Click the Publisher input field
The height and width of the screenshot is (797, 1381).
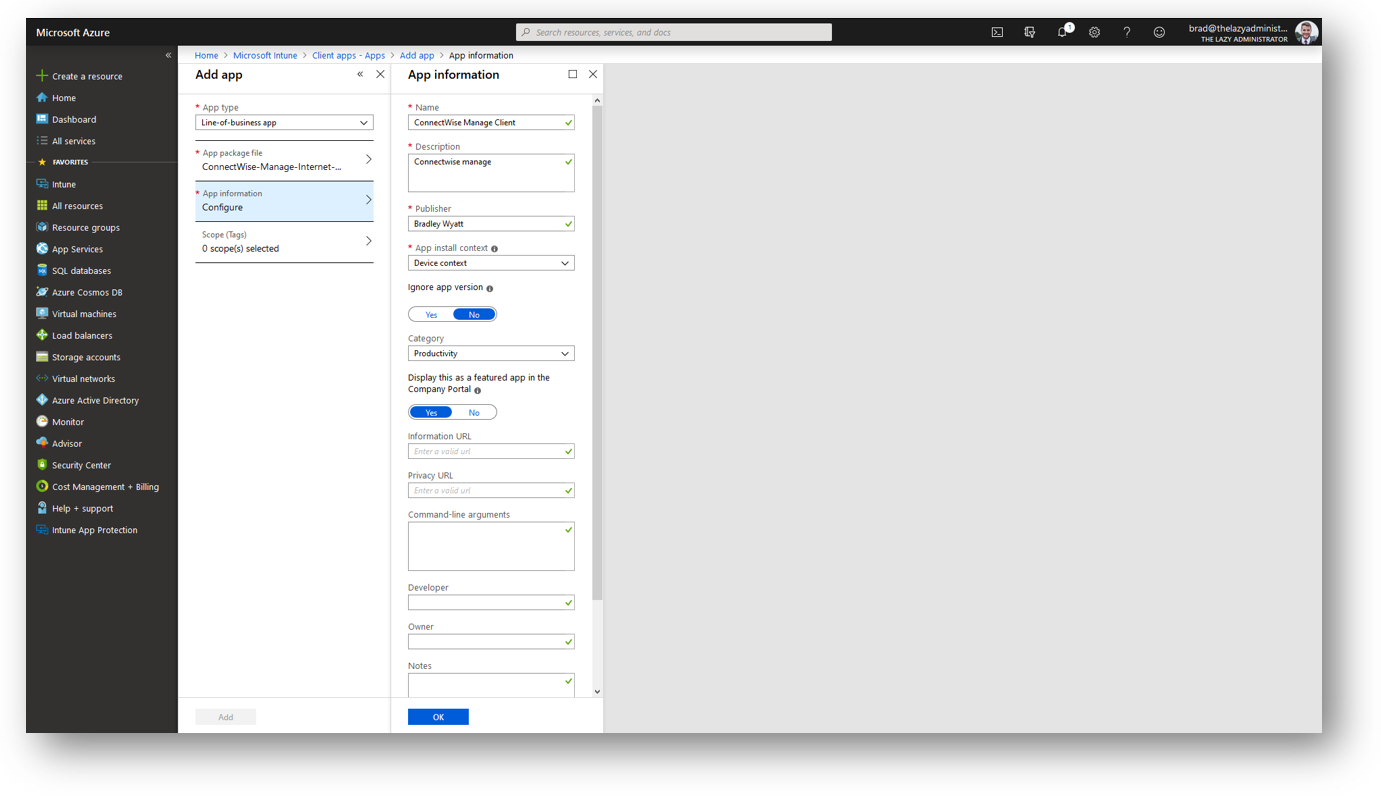click(x=491, y=224)
